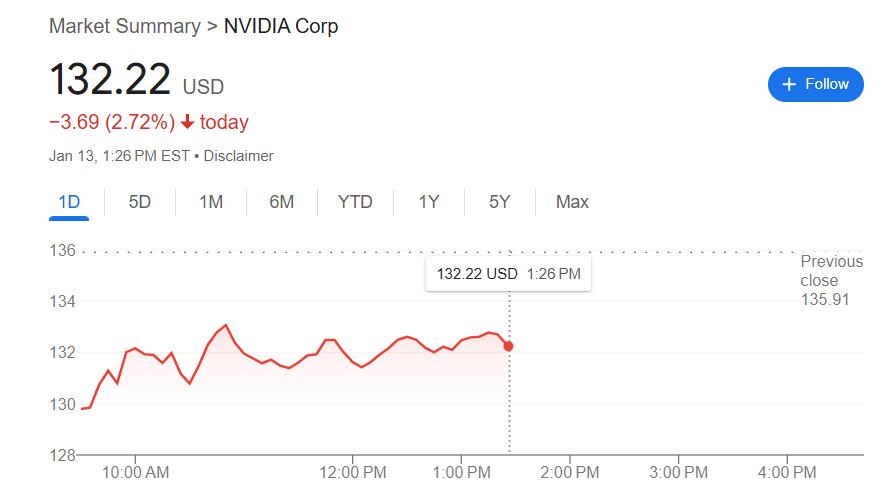Viewport: 891px width, 488px height.
Task: Click the 4:00 PM time axis label
Action: 787,471
